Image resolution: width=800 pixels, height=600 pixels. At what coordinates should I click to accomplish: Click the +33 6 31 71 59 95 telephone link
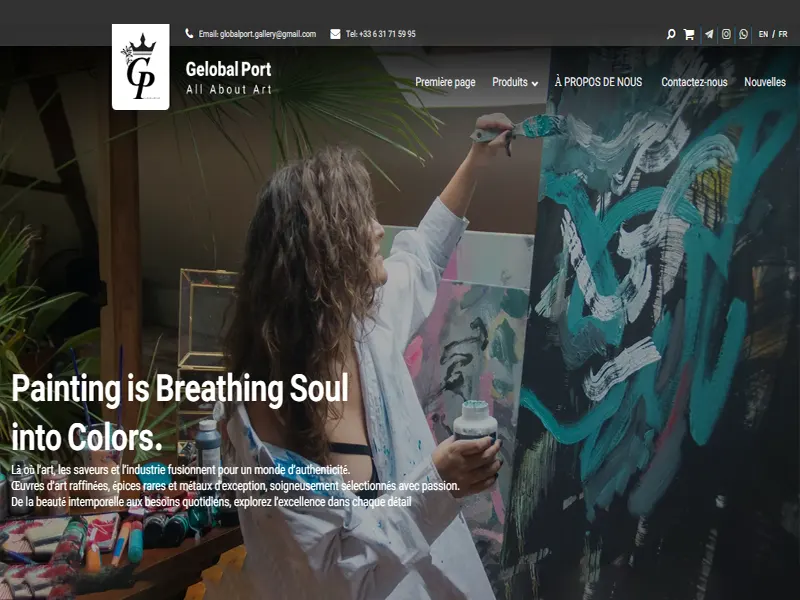tap(387, 34)
